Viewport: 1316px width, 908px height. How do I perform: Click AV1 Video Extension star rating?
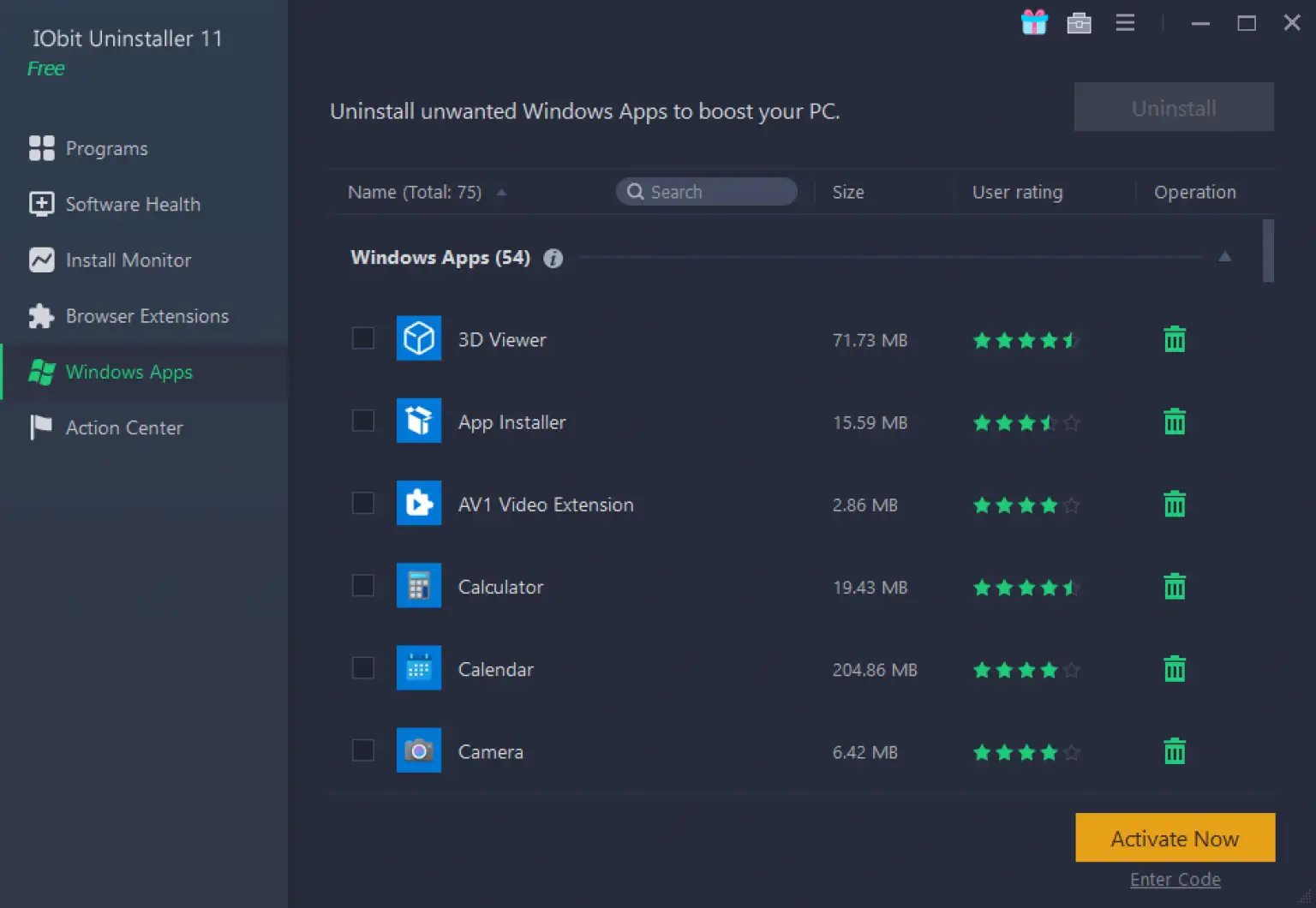[x=1026, y=505]
